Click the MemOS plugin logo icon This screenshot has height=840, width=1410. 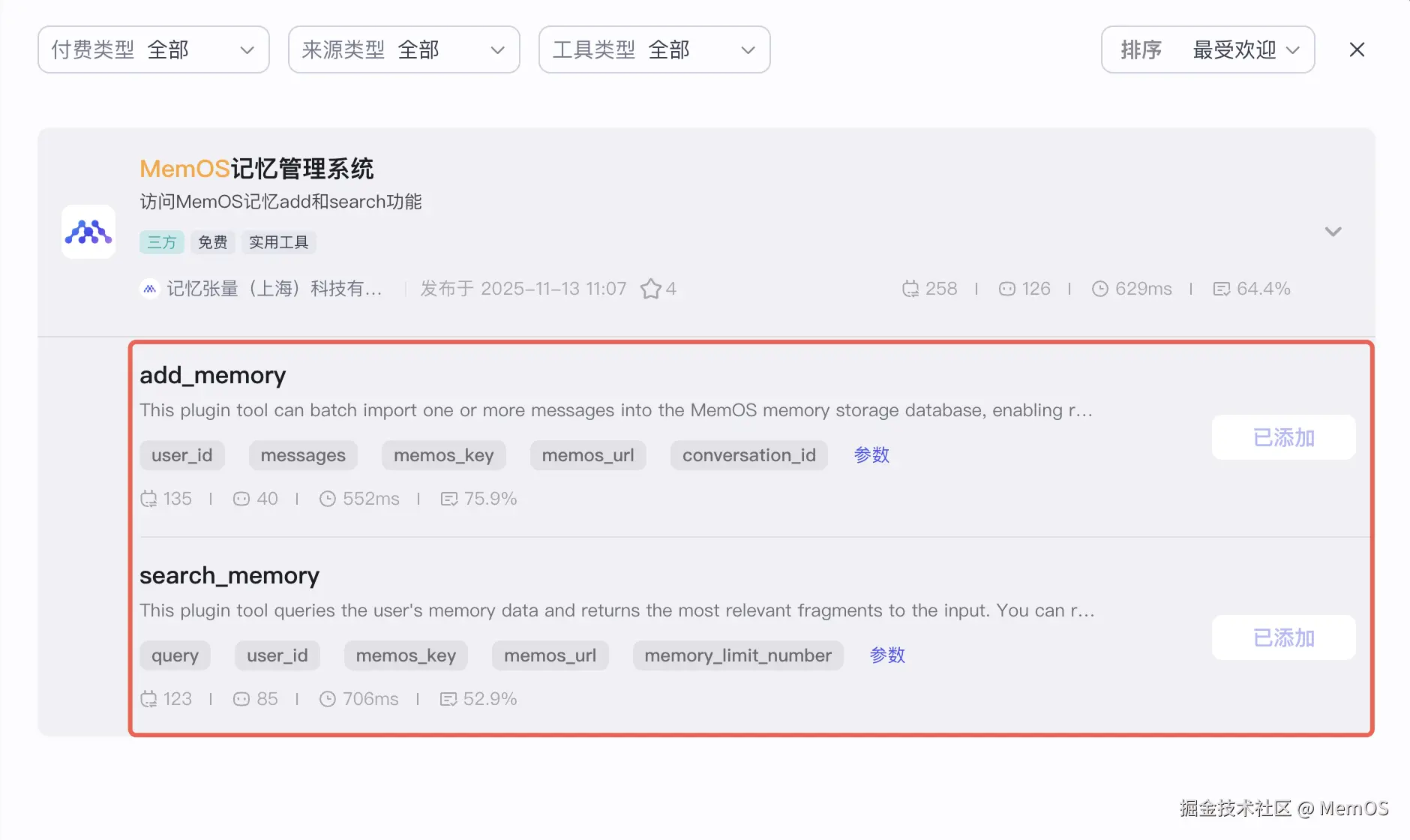tap(88, 232)
